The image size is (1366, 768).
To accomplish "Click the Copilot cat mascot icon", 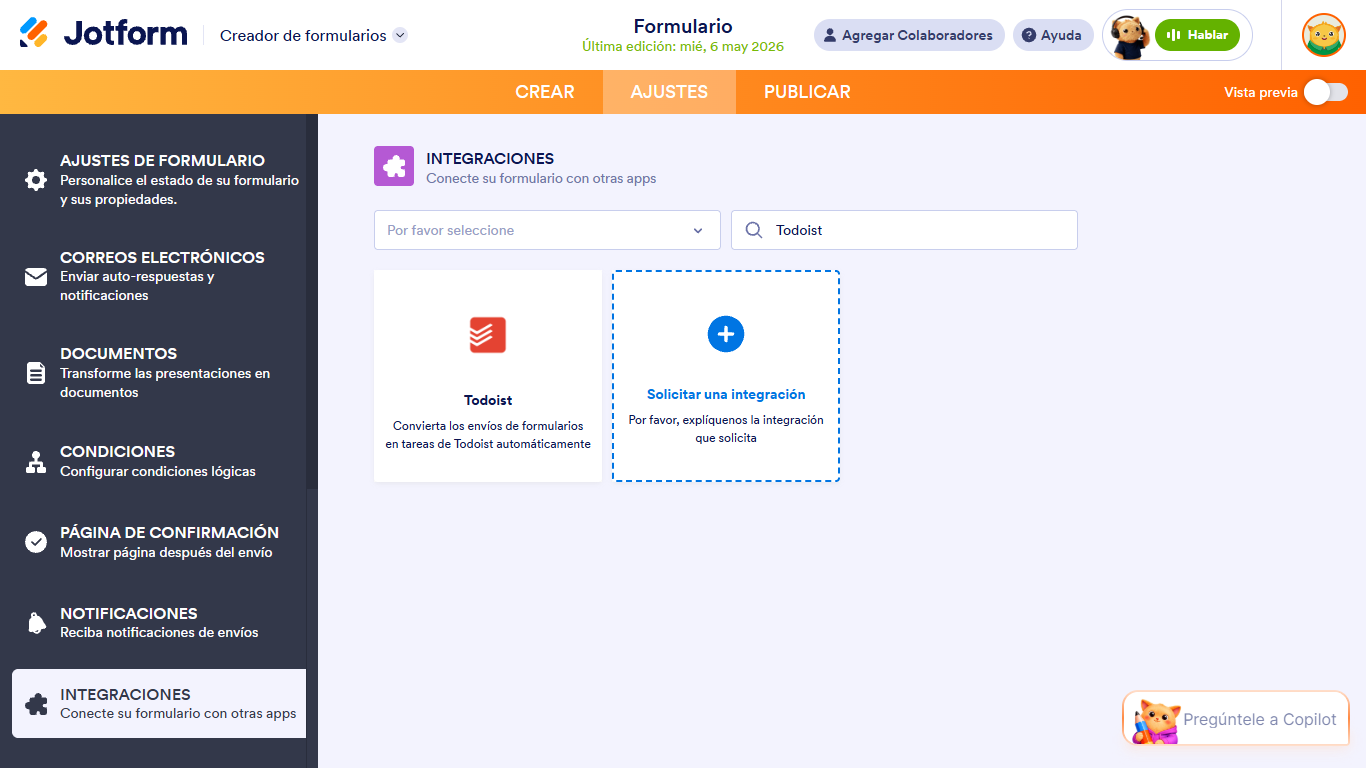I will tap(1157, 722).
